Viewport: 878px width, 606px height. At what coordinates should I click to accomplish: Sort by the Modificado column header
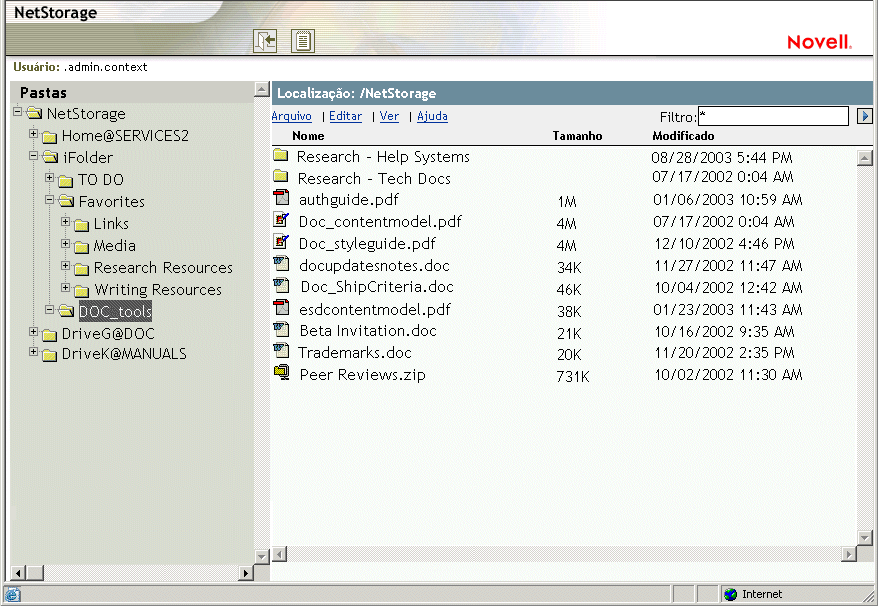(683, 136)
